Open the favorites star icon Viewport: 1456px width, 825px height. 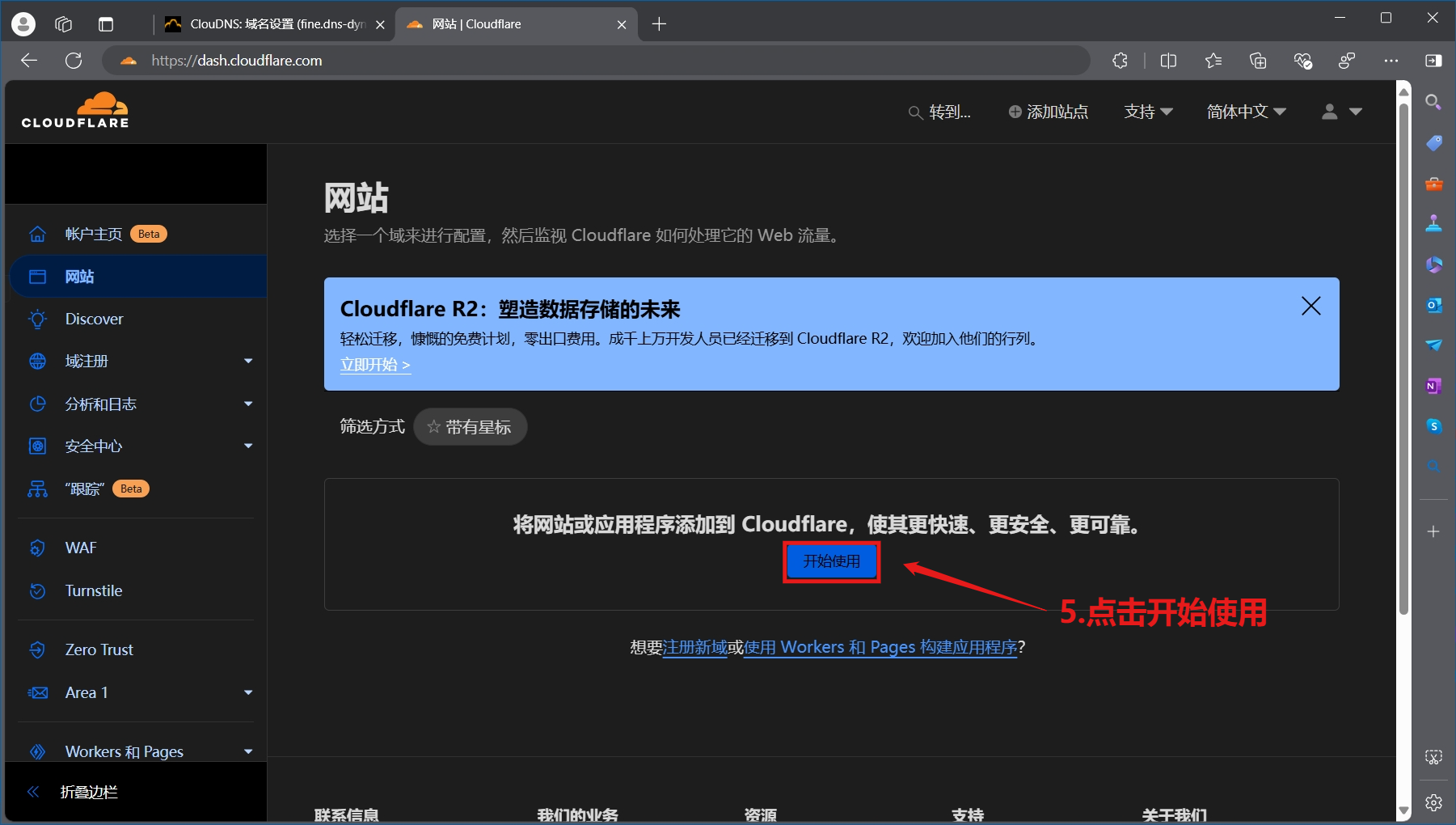tap(1213, 61)
